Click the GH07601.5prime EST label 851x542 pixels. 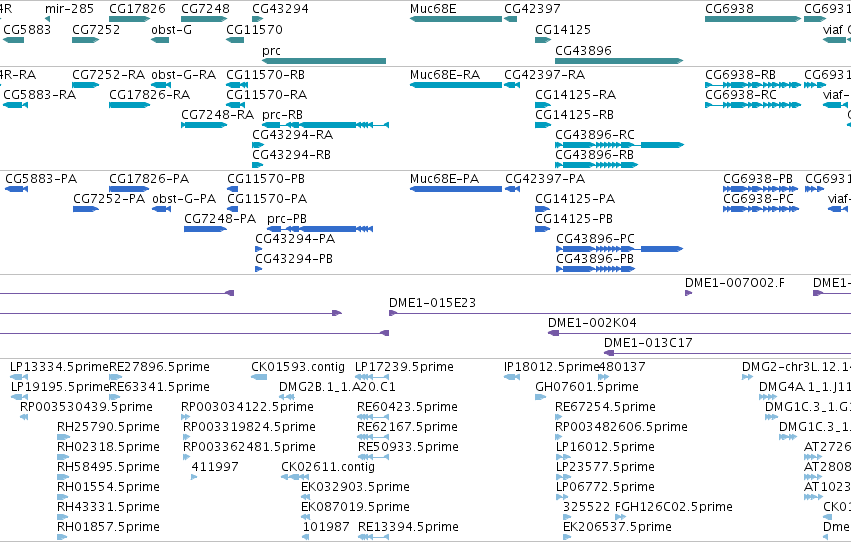(x=587, y=387)
